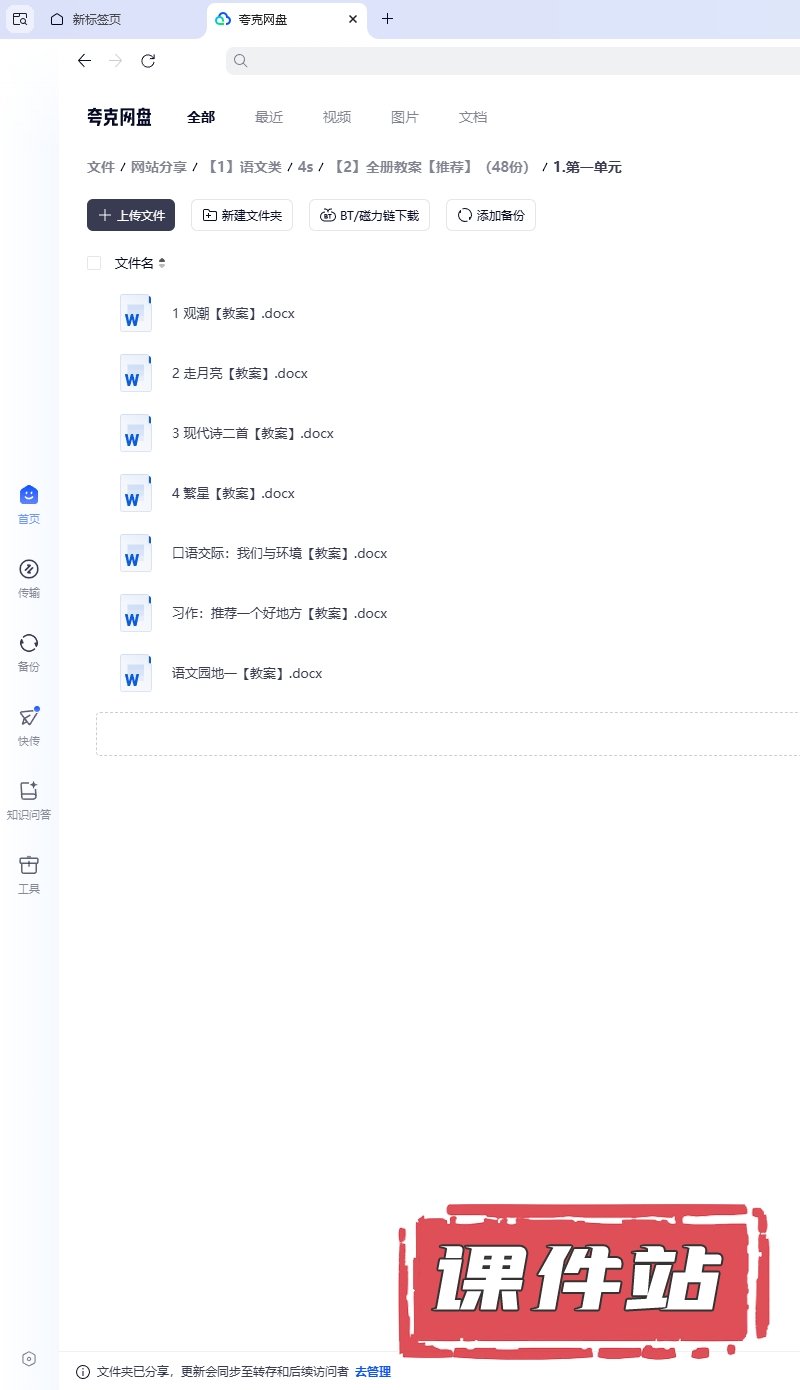Click the 上传文件 upload button
This screenshot has height=1390, width=800.
(131, 215)
